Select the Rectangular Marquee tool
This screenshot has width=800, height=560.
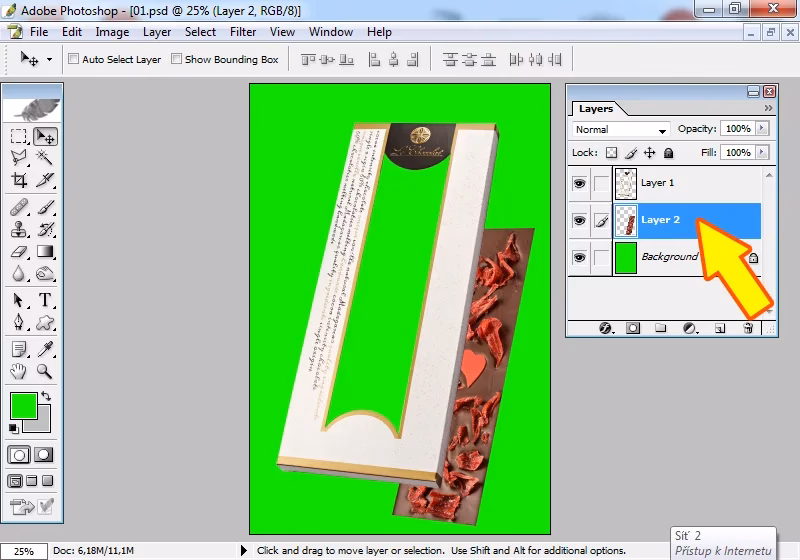click(x=19, y=136)
